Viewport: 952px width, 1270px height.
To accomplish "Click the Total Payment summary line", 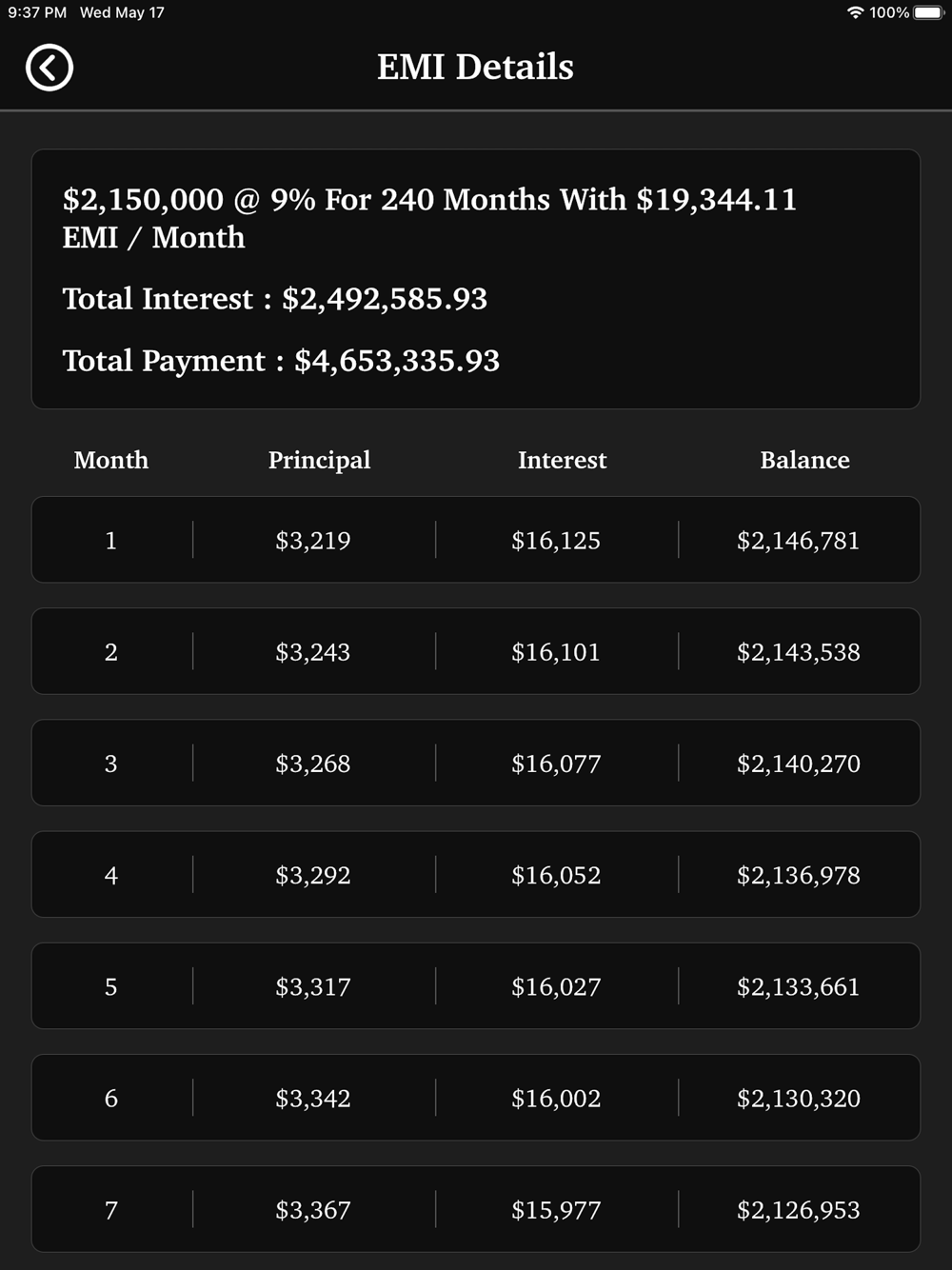I will (281, 361).
